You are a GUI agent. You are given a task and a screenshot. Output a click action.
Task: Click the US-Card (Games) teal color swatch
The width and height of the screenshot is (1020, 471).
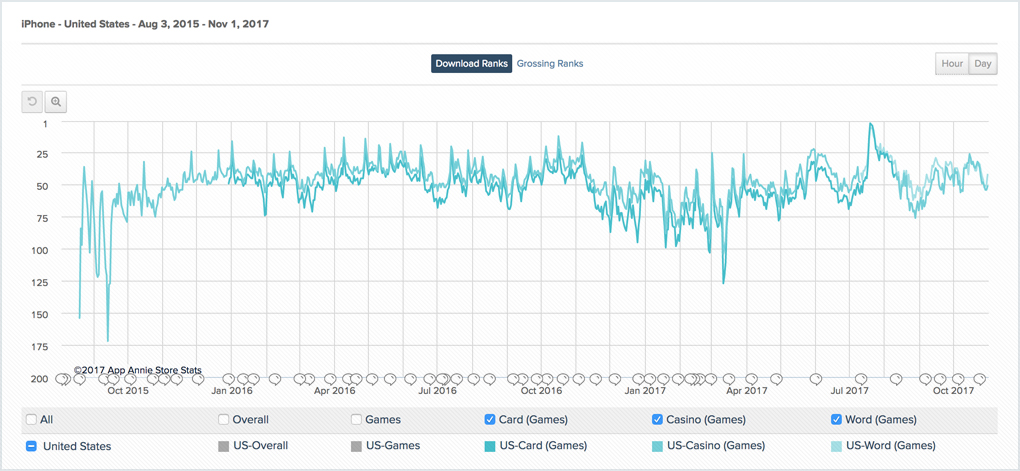[x=490, y=446]
